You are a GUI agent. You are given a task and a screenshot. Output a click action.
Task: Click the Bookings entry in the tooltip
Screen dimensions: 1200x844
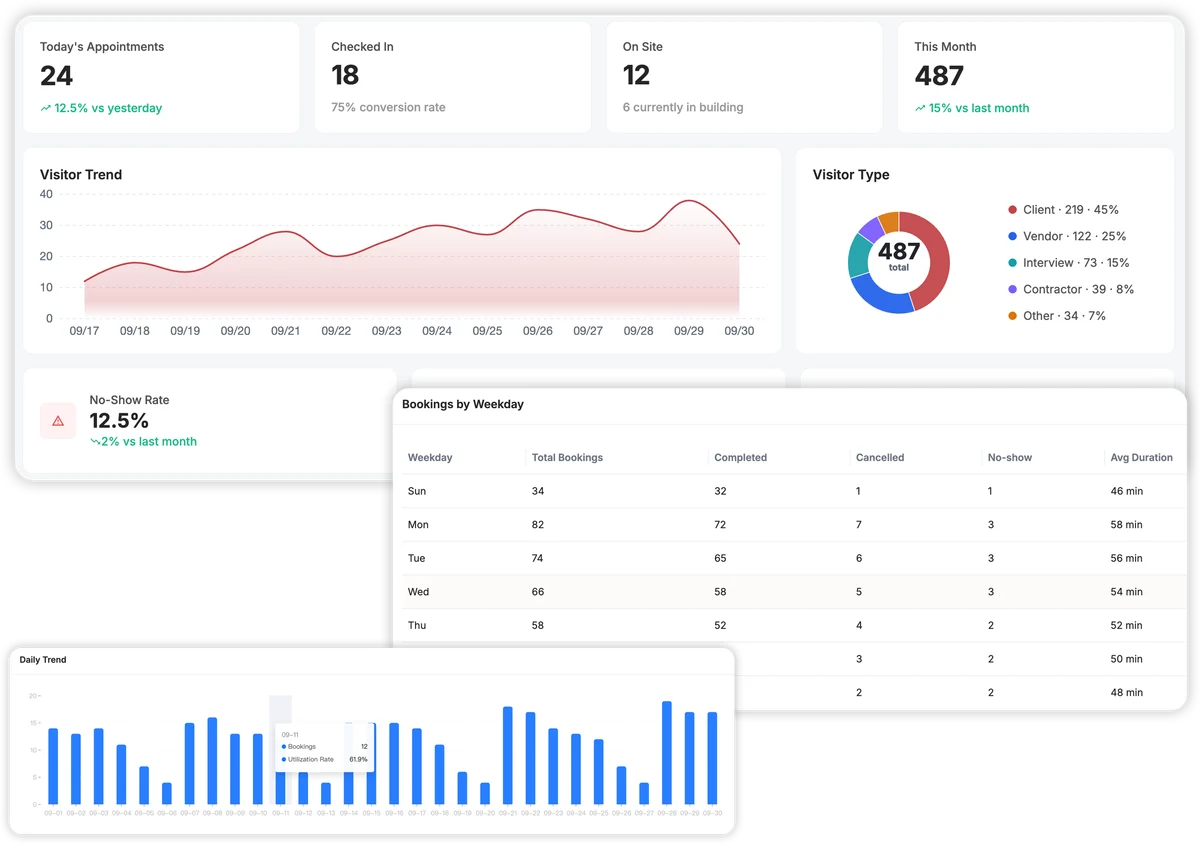[324, 746]
